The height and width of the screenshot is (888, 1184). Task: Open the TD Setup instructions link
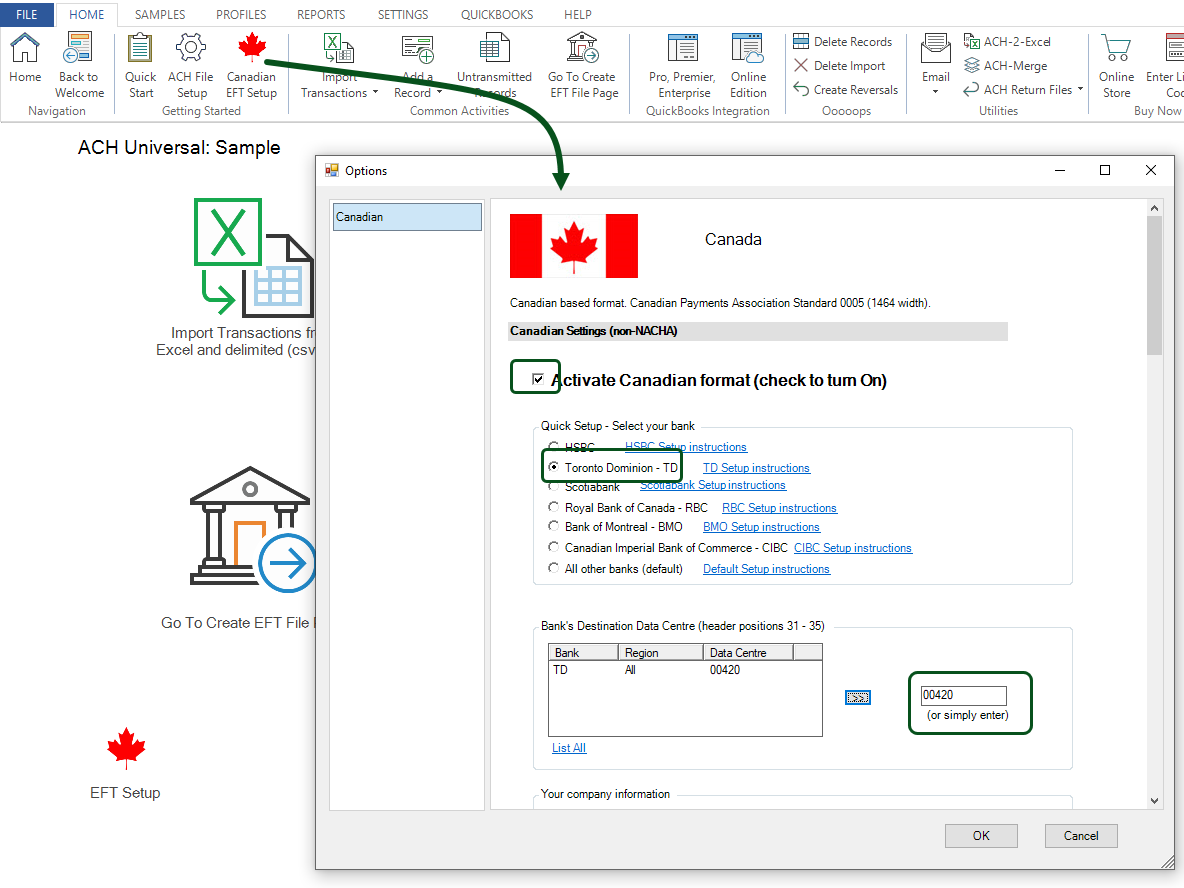pyautogui.click(x=755, y=467)
